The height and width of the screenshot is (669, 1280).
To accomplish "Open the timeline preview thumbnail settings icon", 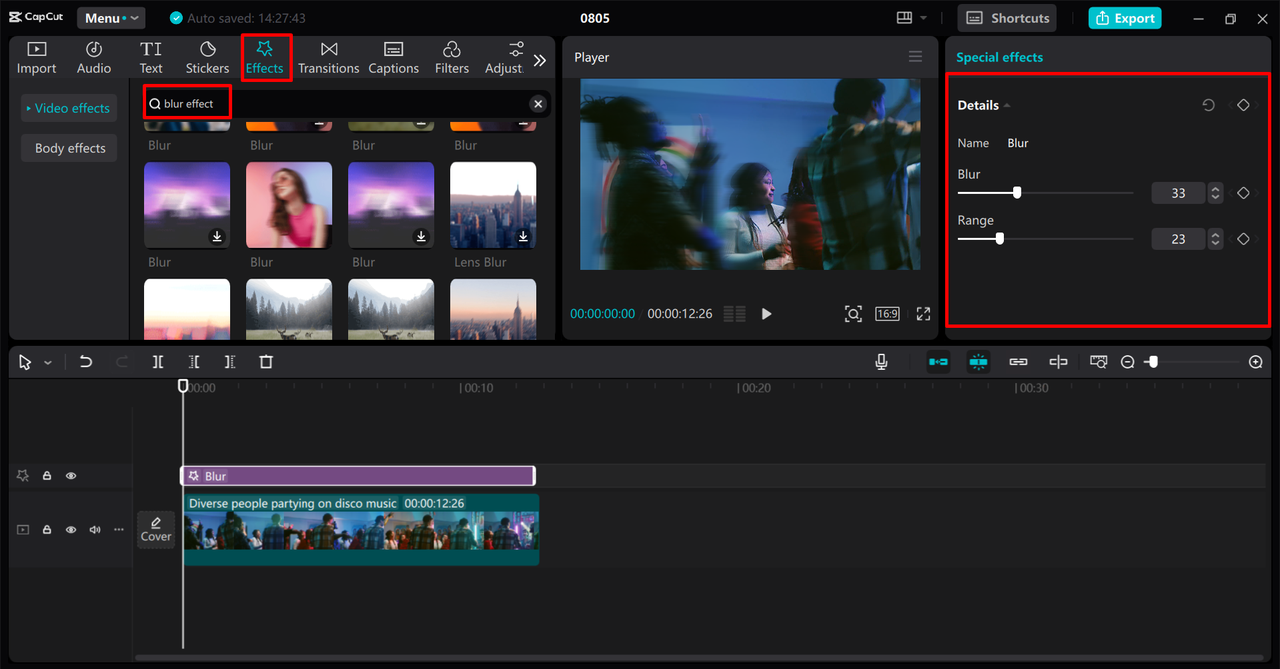I will pyautogui.click(x=1099, y=362).
